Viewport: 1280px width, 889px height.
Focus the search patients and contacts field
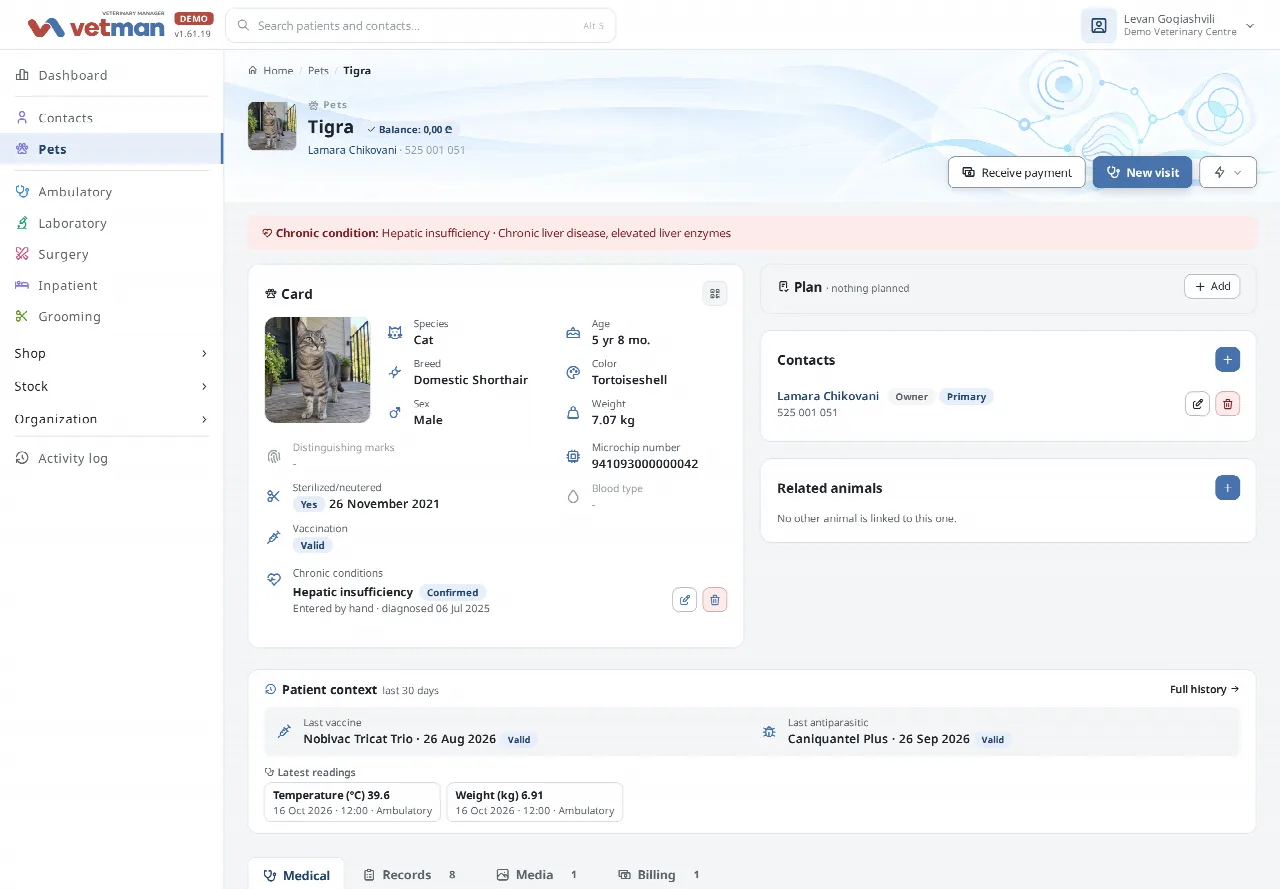[x=420, y=26]
